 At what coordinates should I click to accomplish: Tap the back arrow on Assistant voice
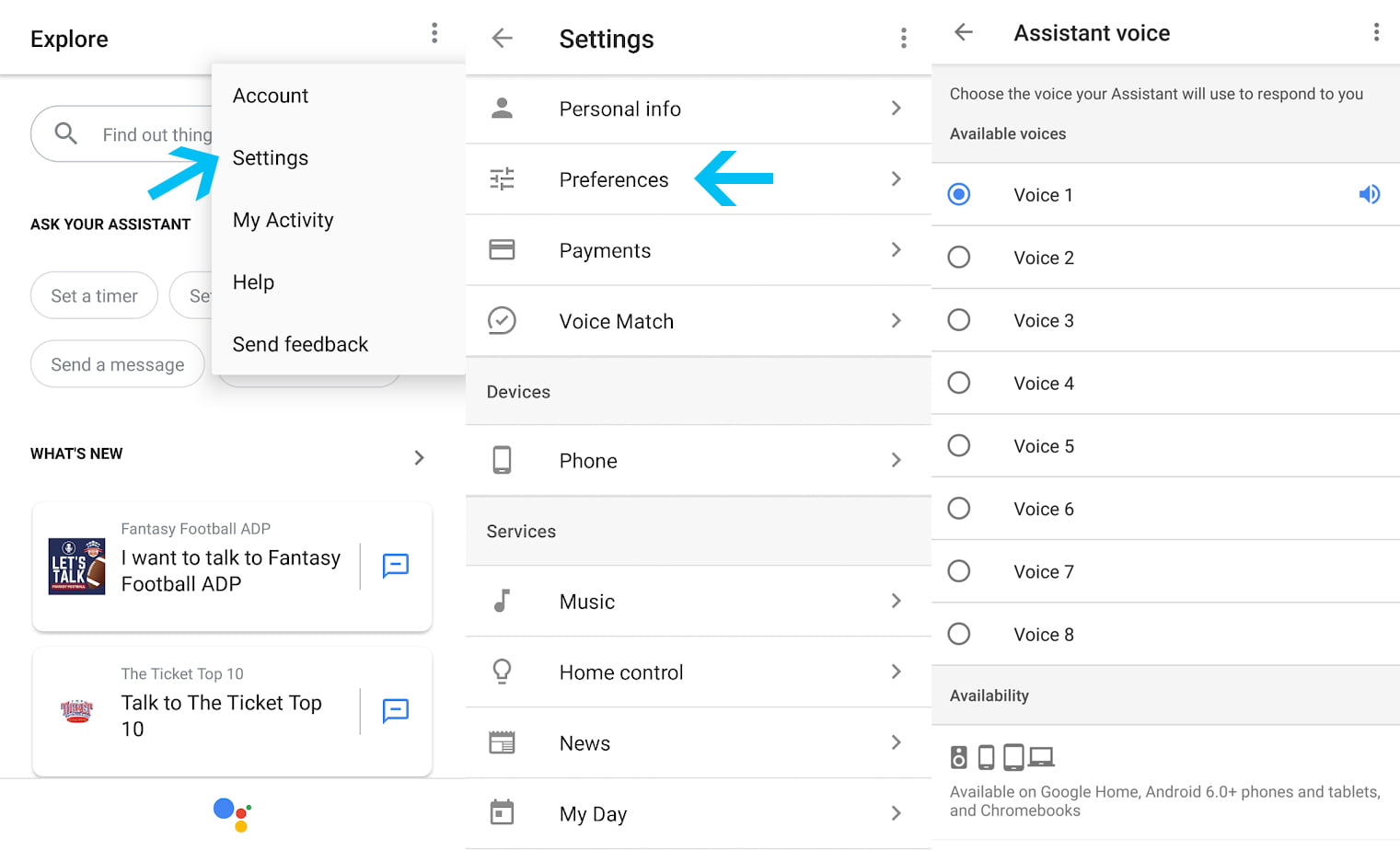[x=963, y=32]
